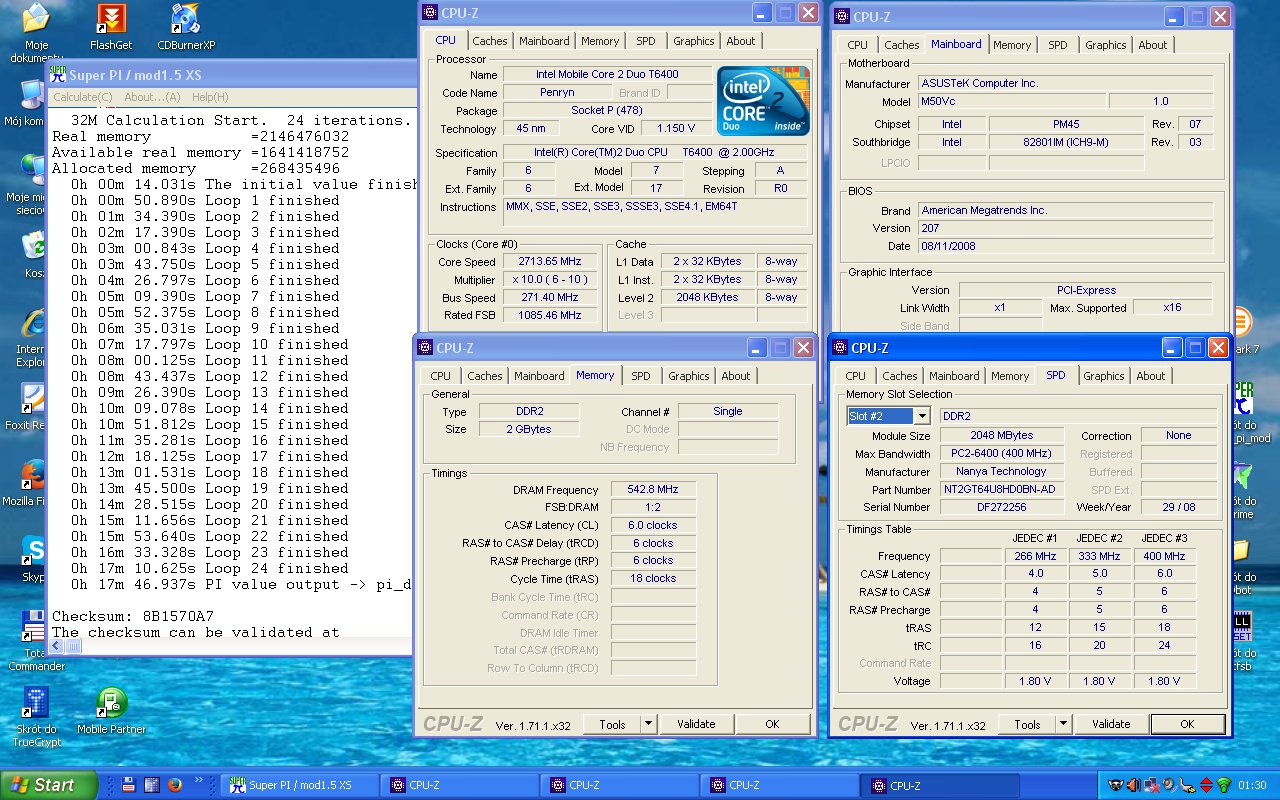Click Validate in the SPD window
The image size is (1280, 800).
(x=1111, y=724)
